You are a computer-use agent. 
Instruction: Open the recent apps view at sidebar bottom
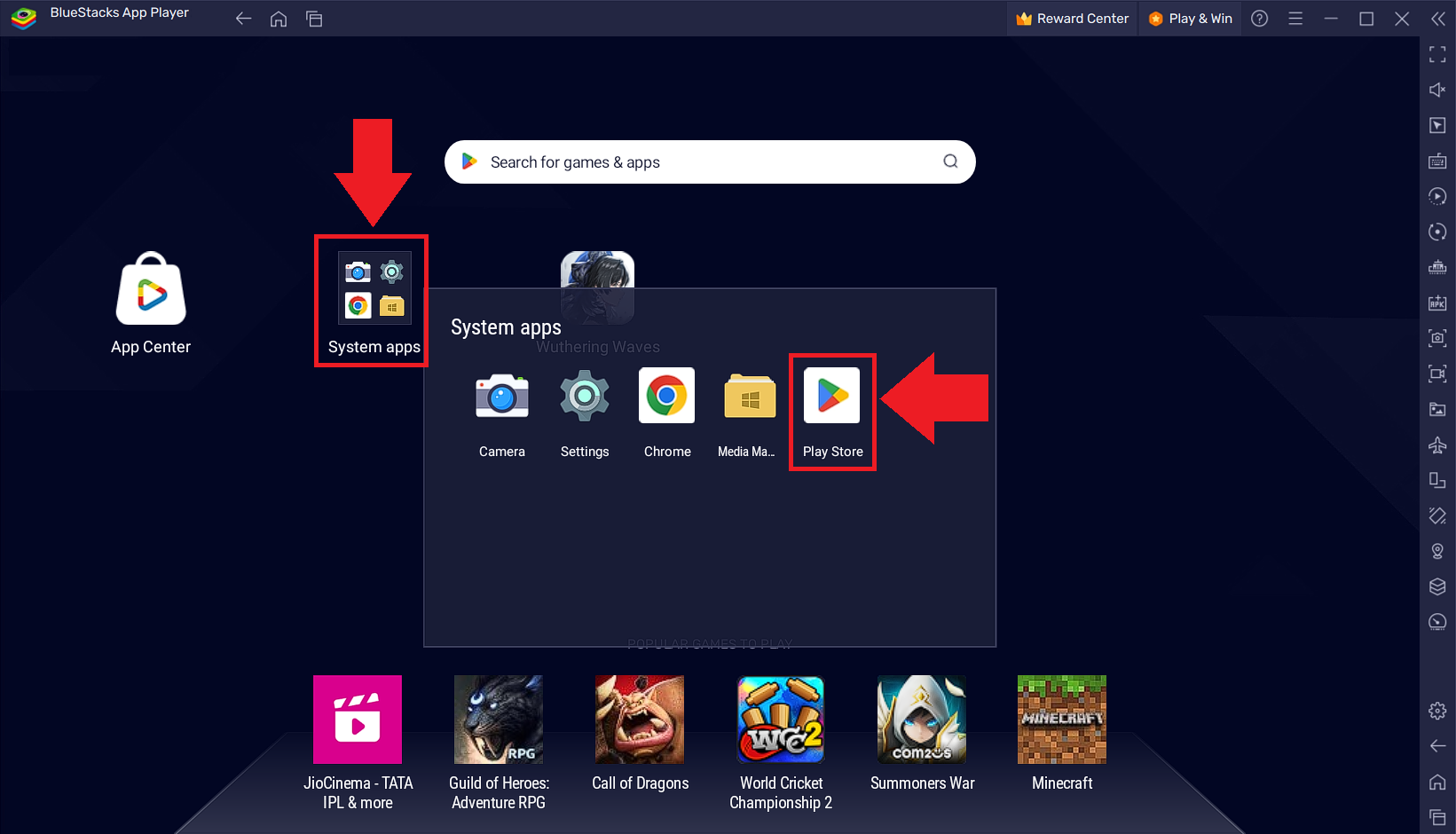point(1437,817)
